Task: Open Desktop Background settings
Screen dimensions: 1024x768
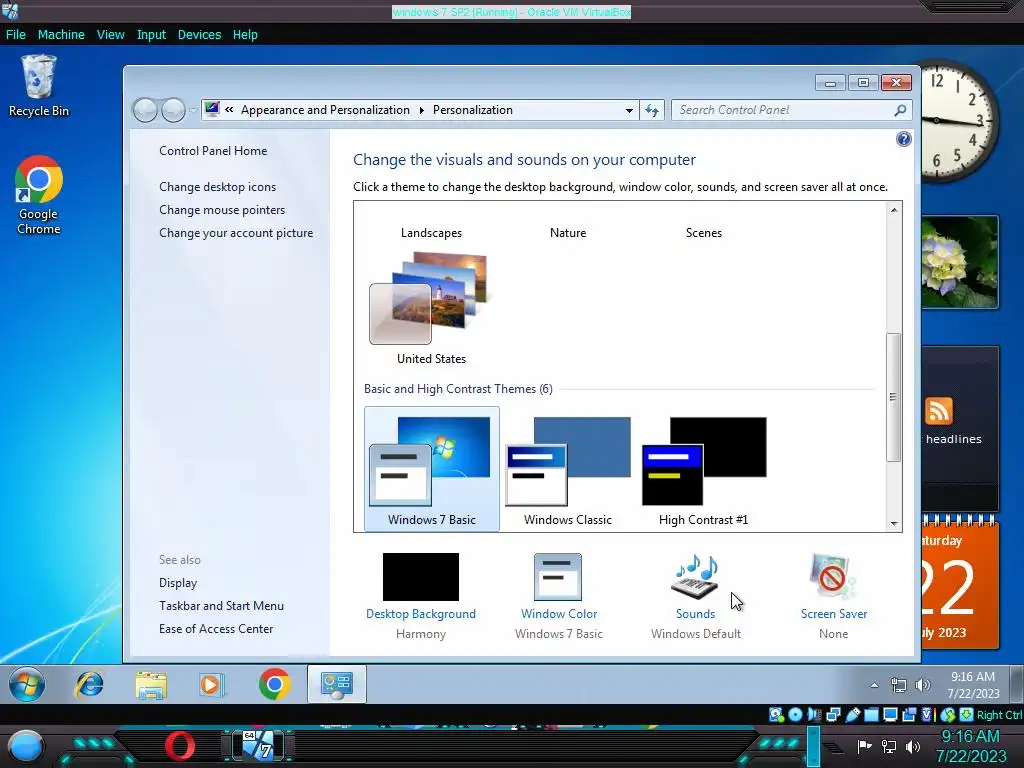Action: click(x=421, y=596)
